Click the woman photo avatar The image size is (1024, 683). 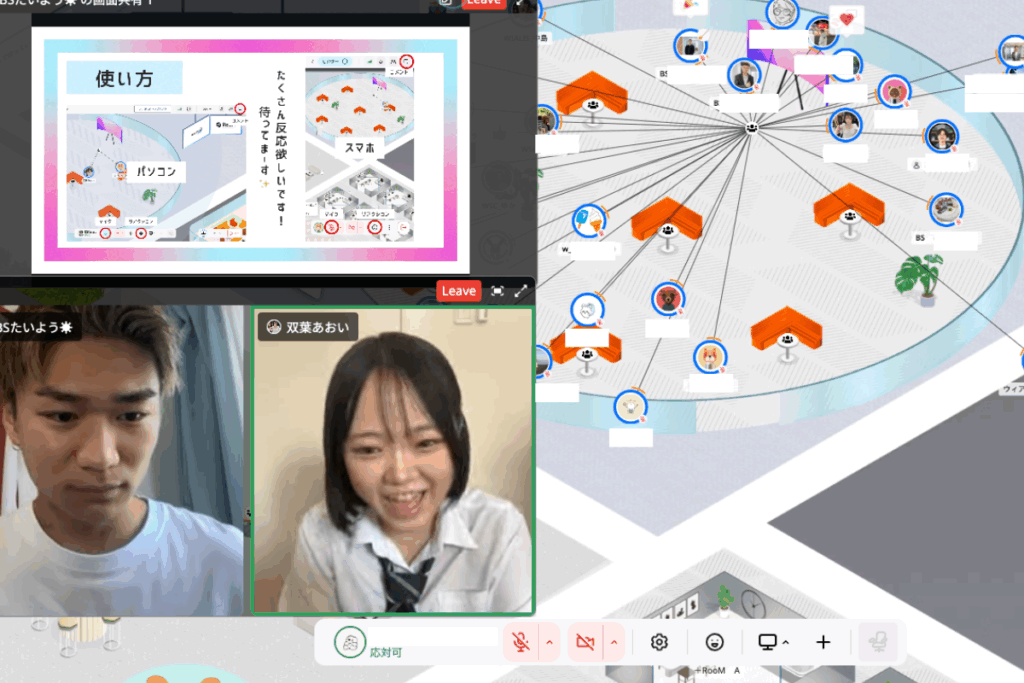tap(845, 125)
